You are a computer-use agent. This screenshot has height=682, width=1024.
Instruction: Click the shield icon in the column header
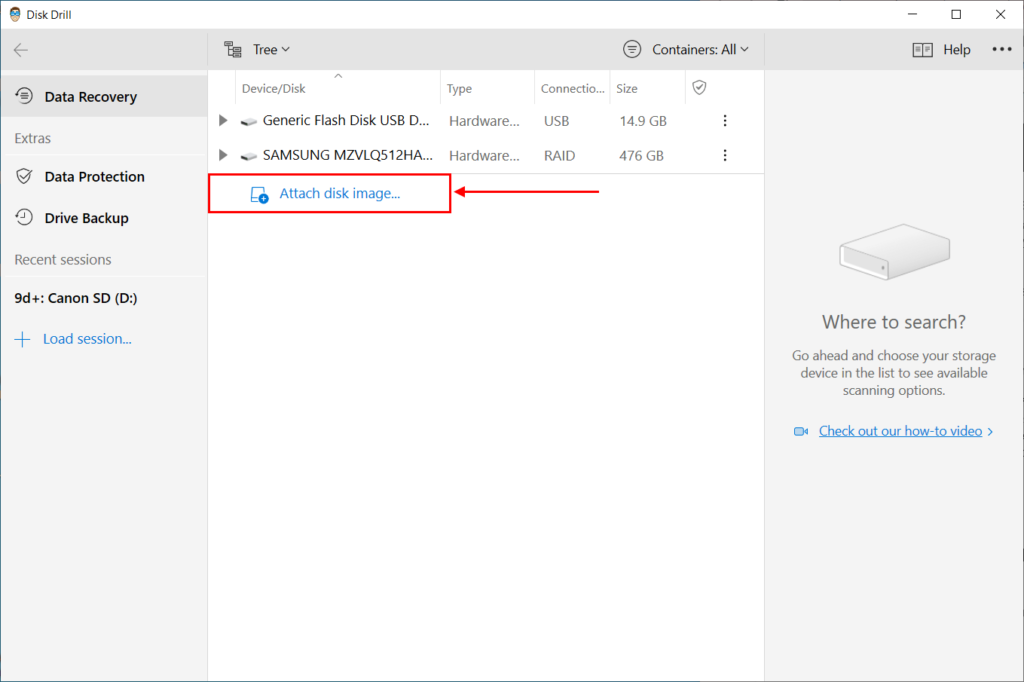coord(697,87)
